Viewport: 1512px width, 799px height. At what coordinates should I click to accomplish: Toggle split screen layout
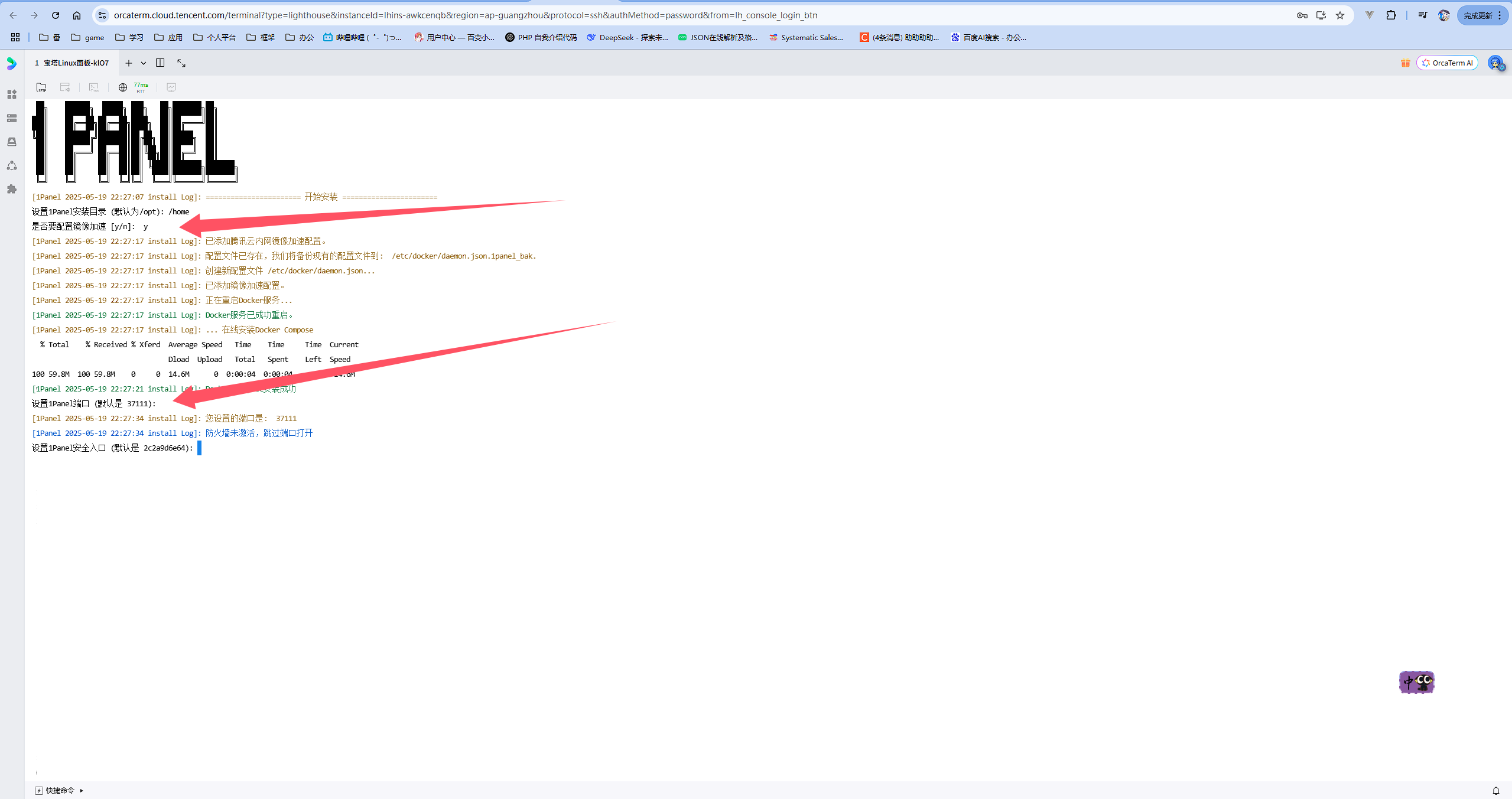(x=160, y=63)
